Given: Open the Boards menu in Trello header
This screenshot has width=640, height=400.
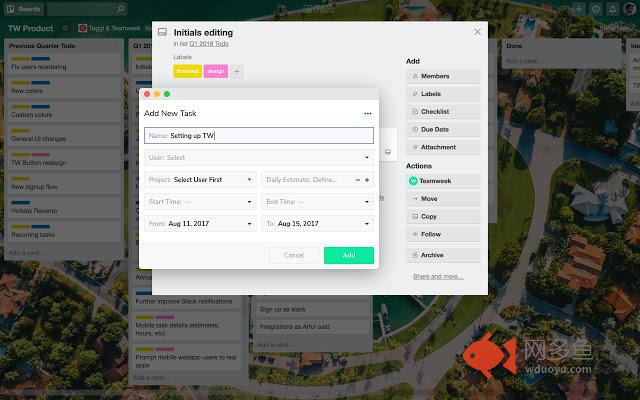Looking at the screenshot, I should click(x=24, y=9).
